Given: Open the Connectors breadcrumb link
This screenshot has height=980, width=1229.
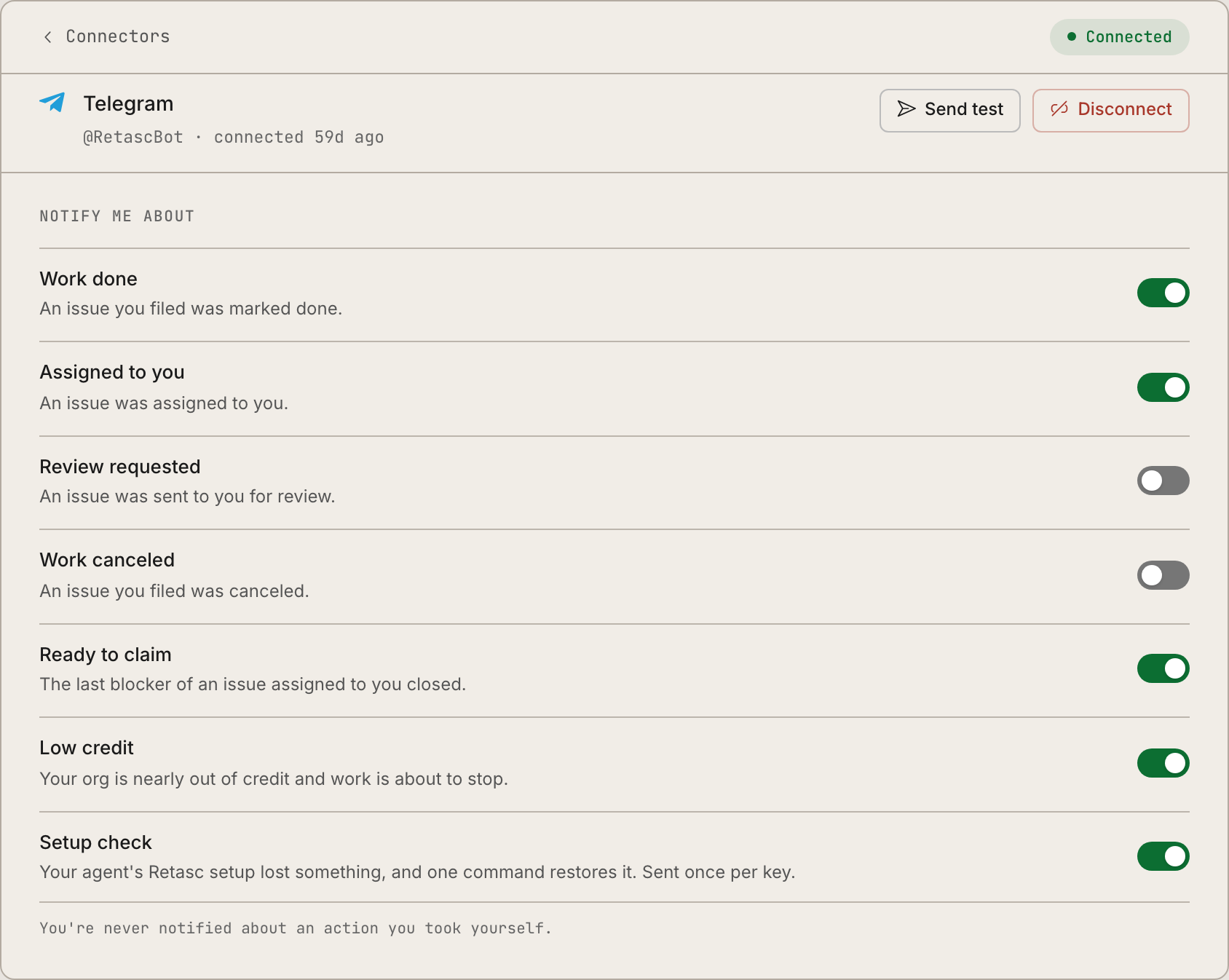Looking at the screenshot, I should coord(118,36).
